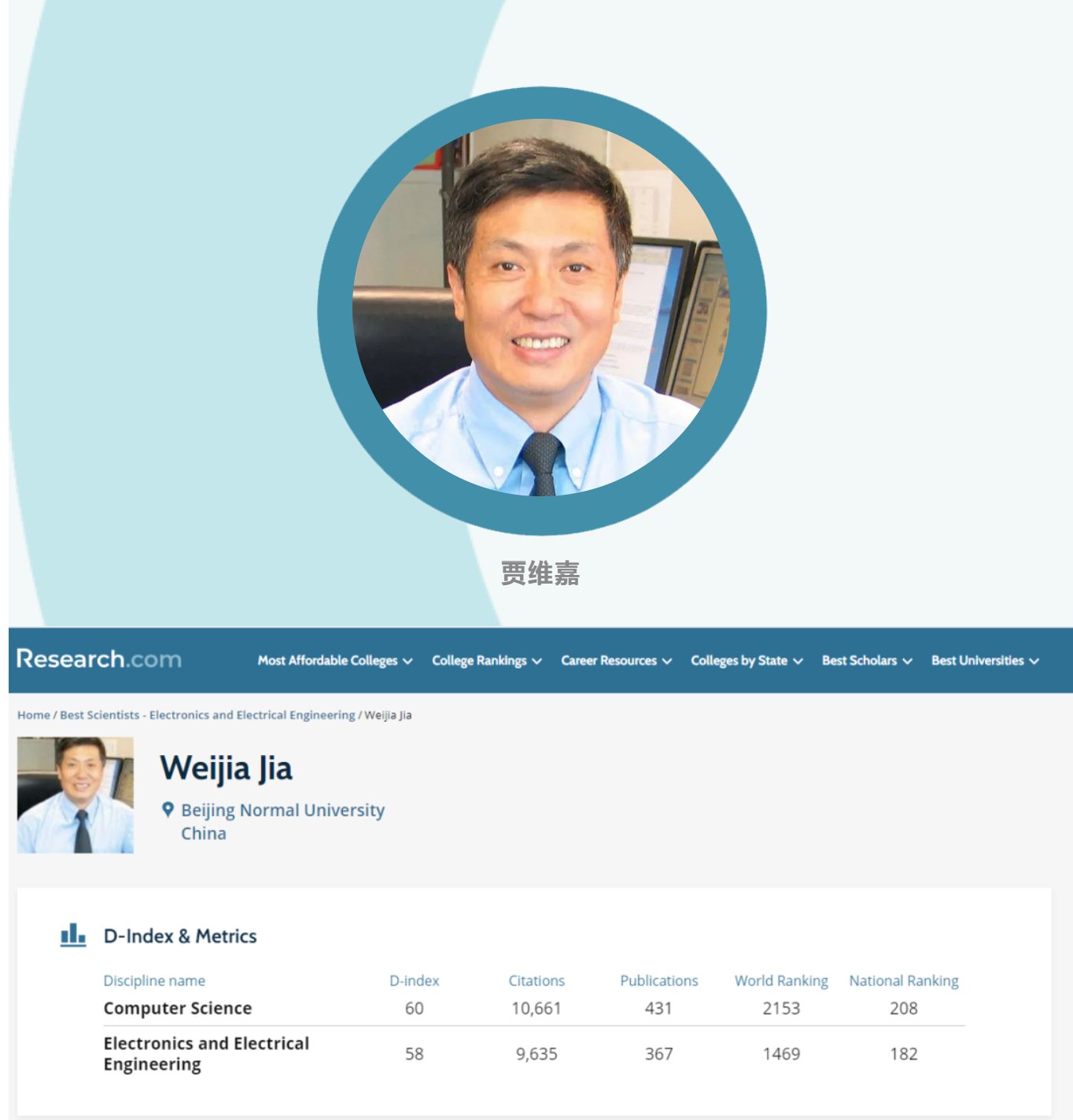The image size is (1073, 1120).
Task: Open the Colleges by State menu
Action: coord(747,661)
